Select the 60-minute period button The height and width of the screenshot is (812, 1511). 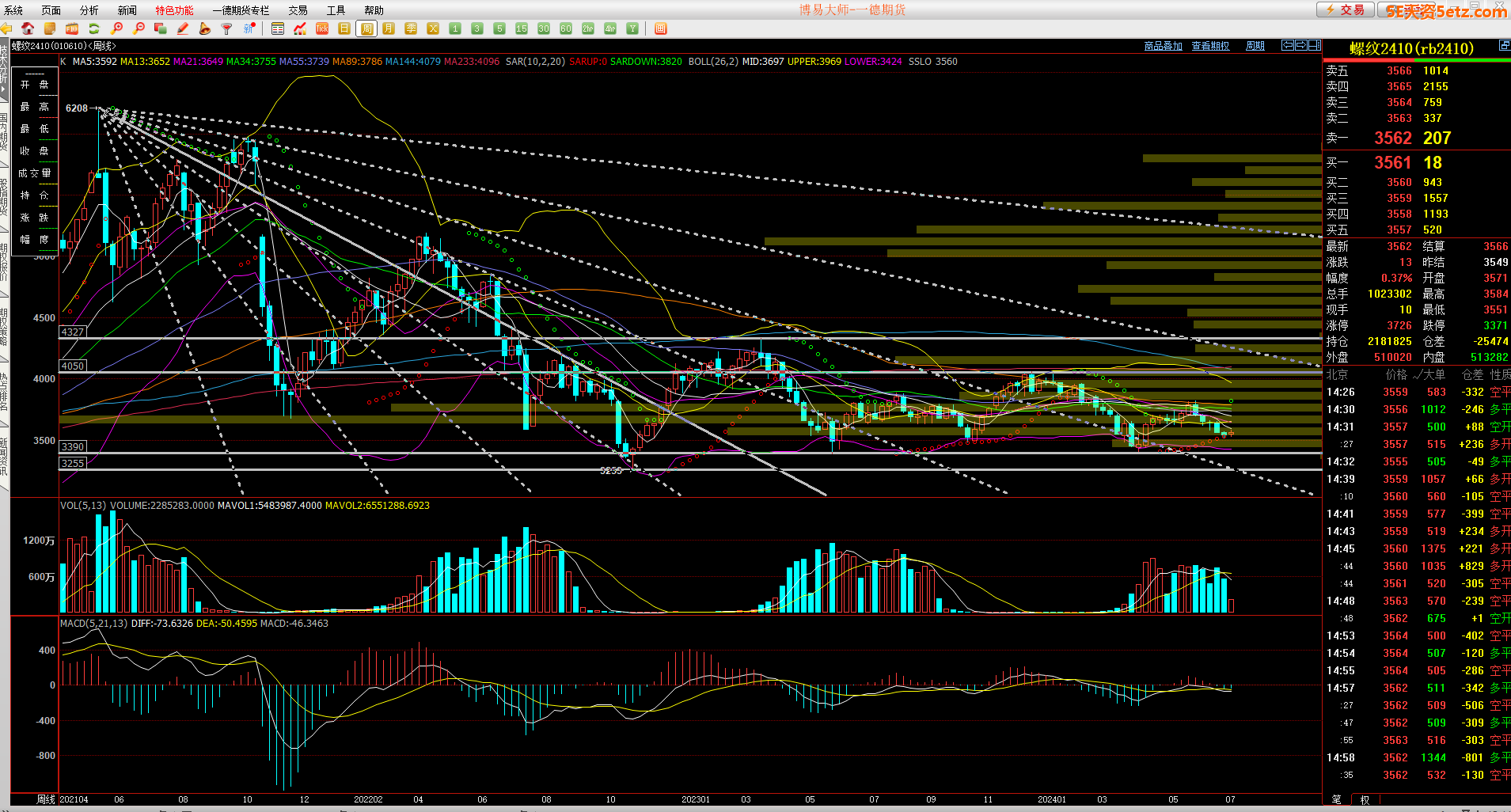pos(566,28)
